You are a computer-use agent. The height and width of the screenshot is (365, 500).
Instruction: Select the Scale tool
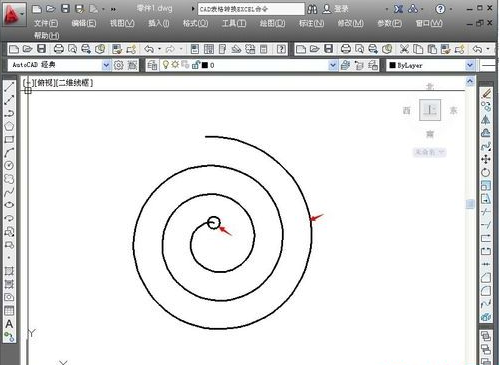pos(486,186)
